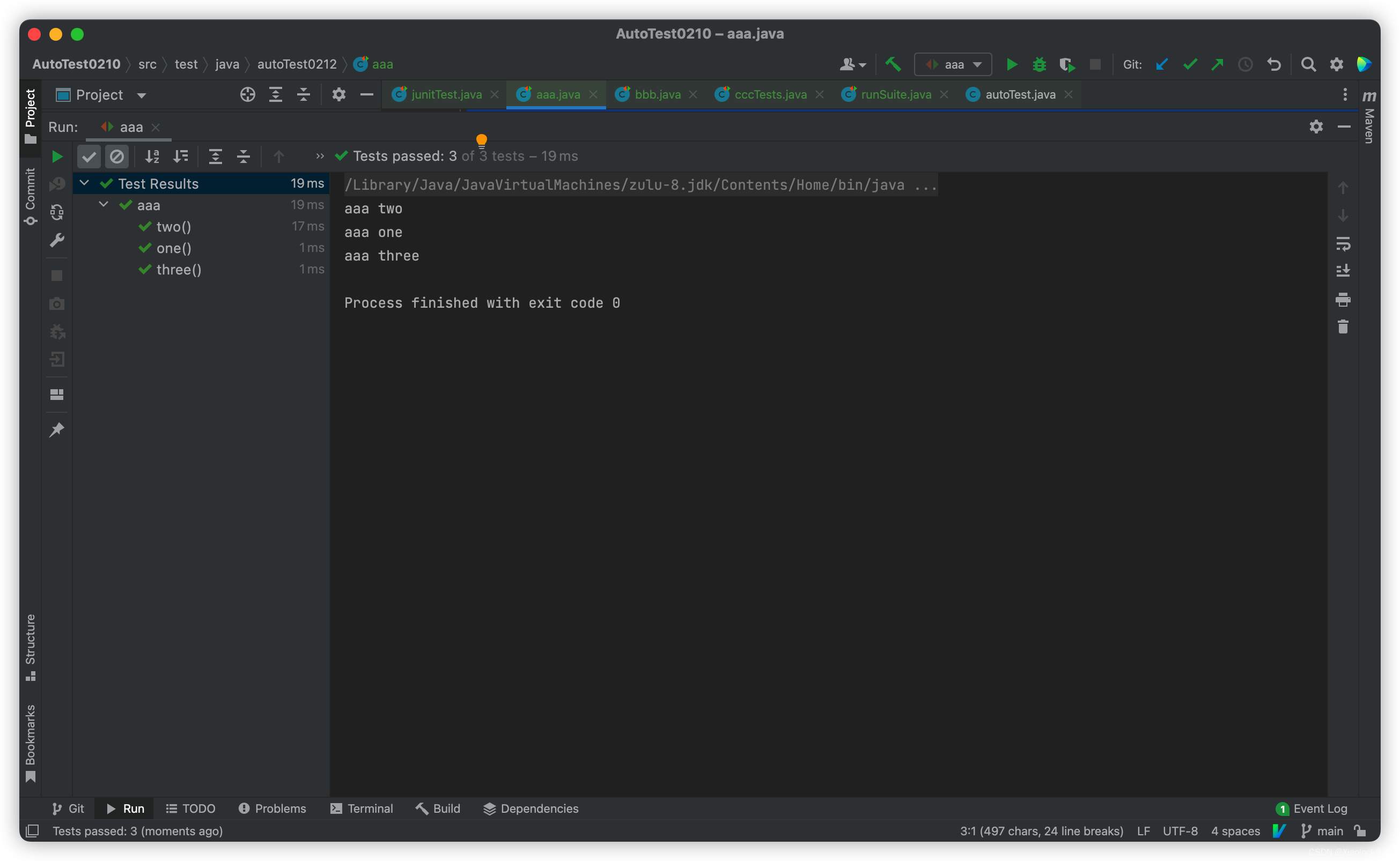Select the three() test result

(x=202, y=269)
